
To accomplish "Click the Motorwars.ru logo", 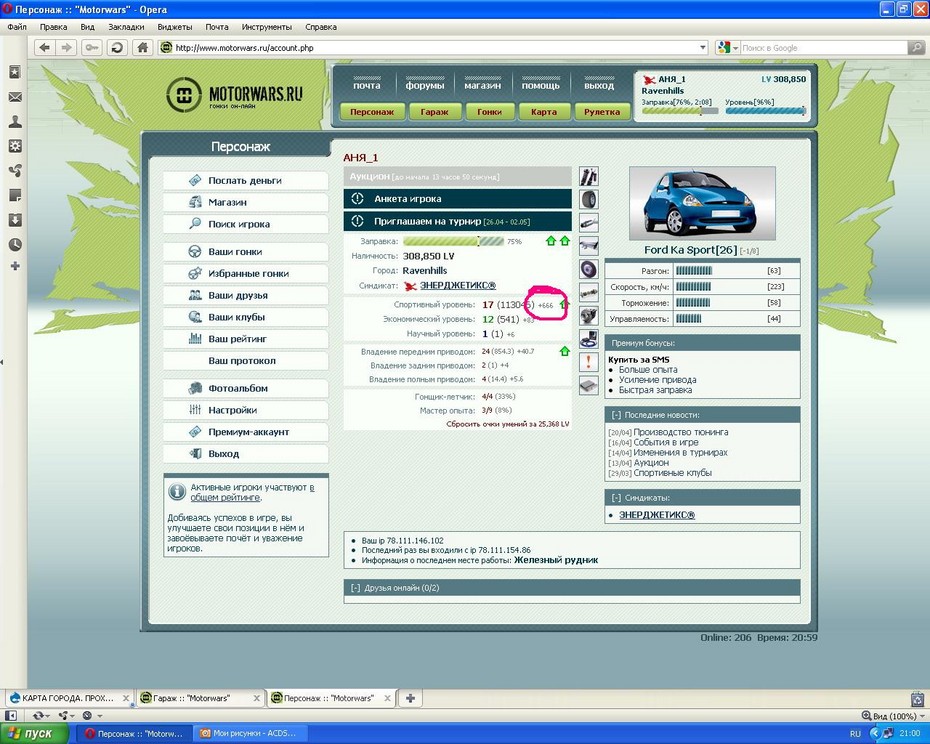I will click(x=235, y=95).
